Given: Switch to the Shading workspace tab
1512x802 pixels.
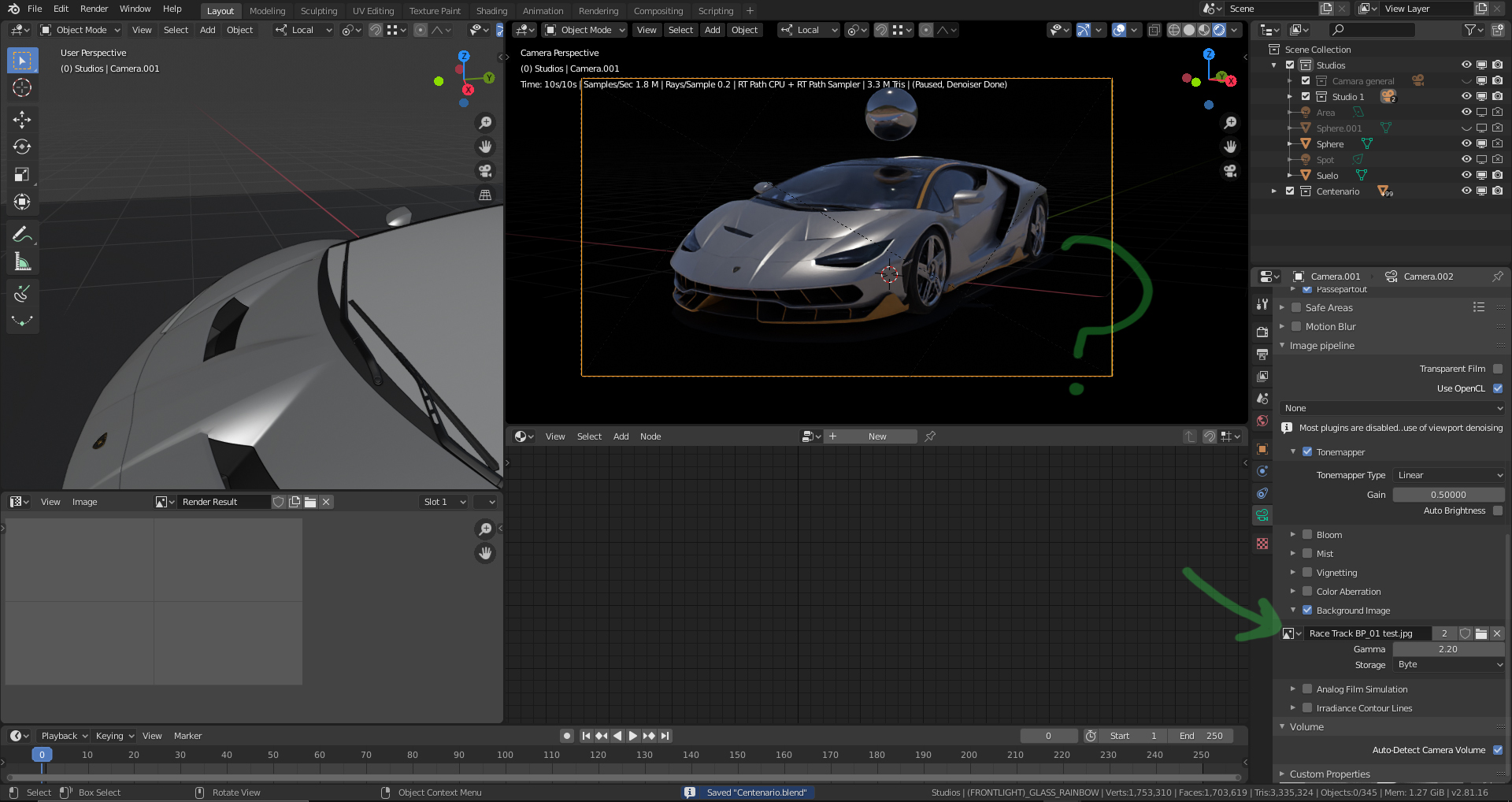Looking at the screenshot, I should tap(491, 11).
